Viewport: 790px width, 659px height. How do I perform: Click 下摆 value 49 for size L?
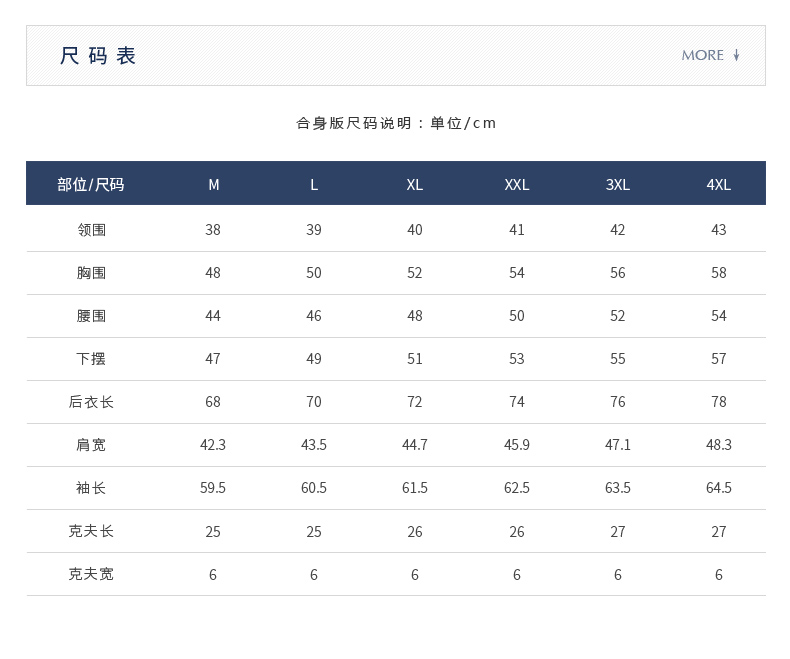(314, 359)
